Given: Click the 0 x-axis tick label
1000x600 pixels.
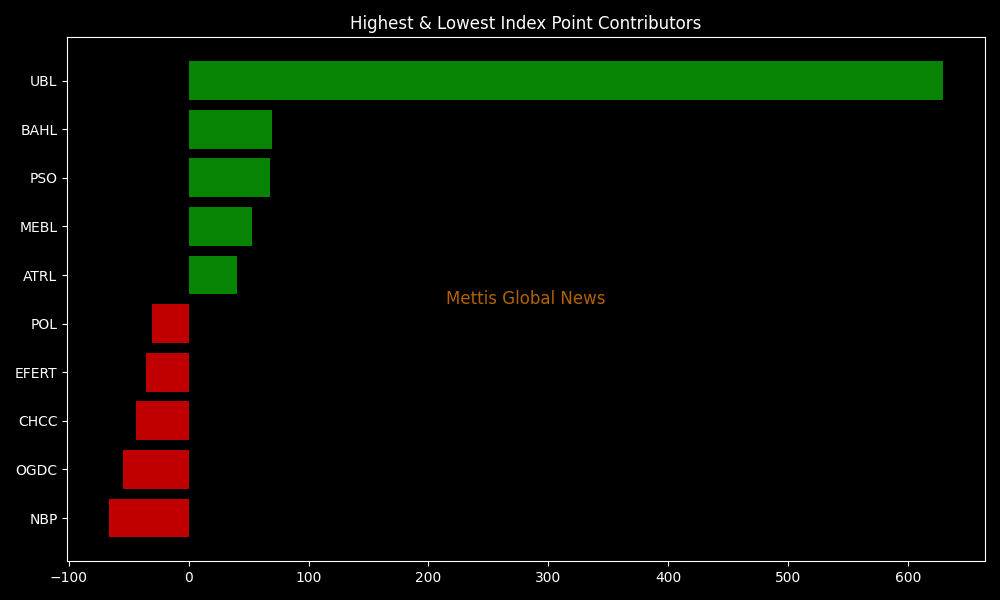Looking at the screenshot, I should 189,578.
